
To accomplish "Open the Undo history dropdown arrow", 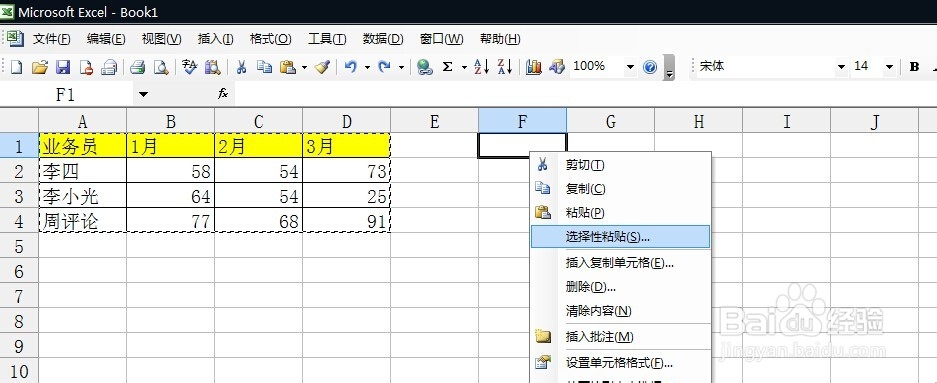I will [x=367, y=68].
